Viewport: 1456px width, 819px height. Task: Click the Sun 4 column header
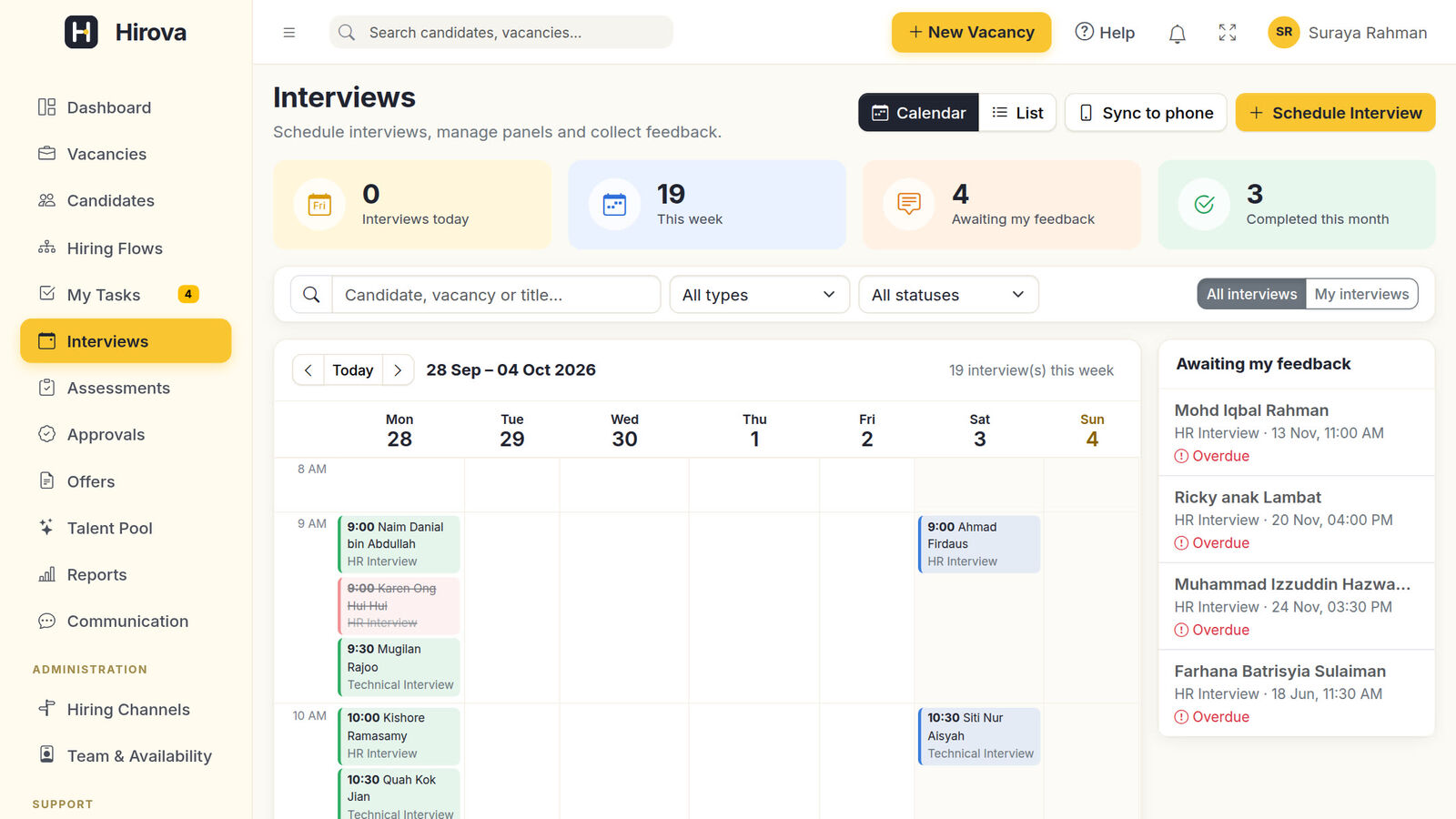[1092, 430]
